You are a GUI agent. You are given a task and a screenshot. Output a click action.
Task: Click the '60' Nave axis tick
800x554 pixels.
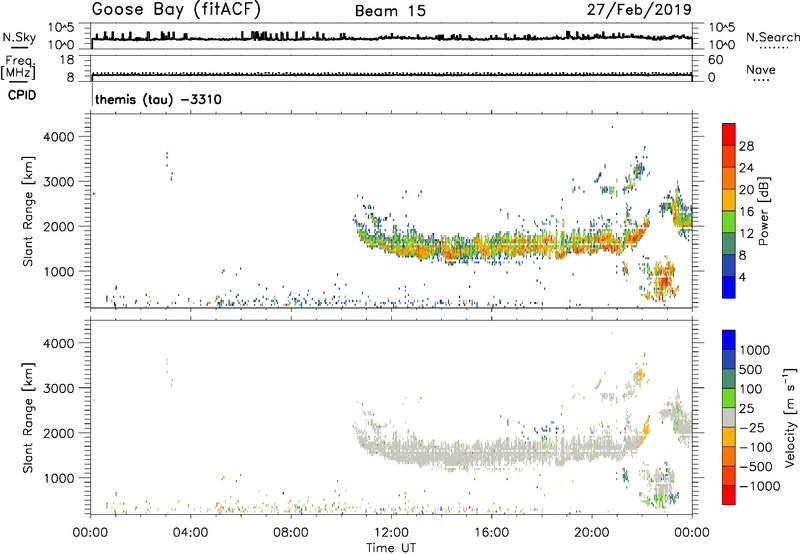[x=715, y=60]
